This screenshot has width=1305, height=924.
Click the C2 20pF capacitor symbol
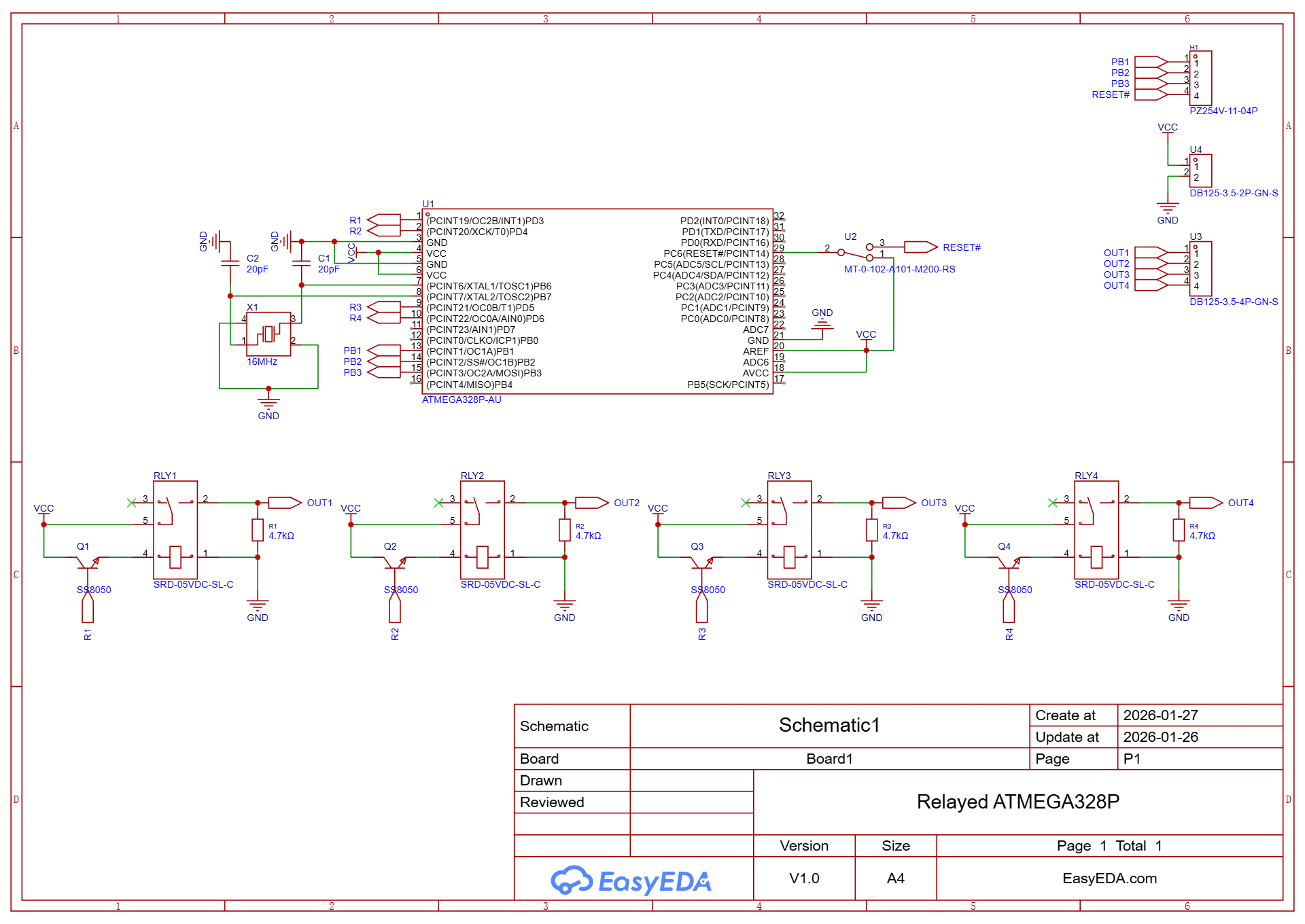pos(230,263)
